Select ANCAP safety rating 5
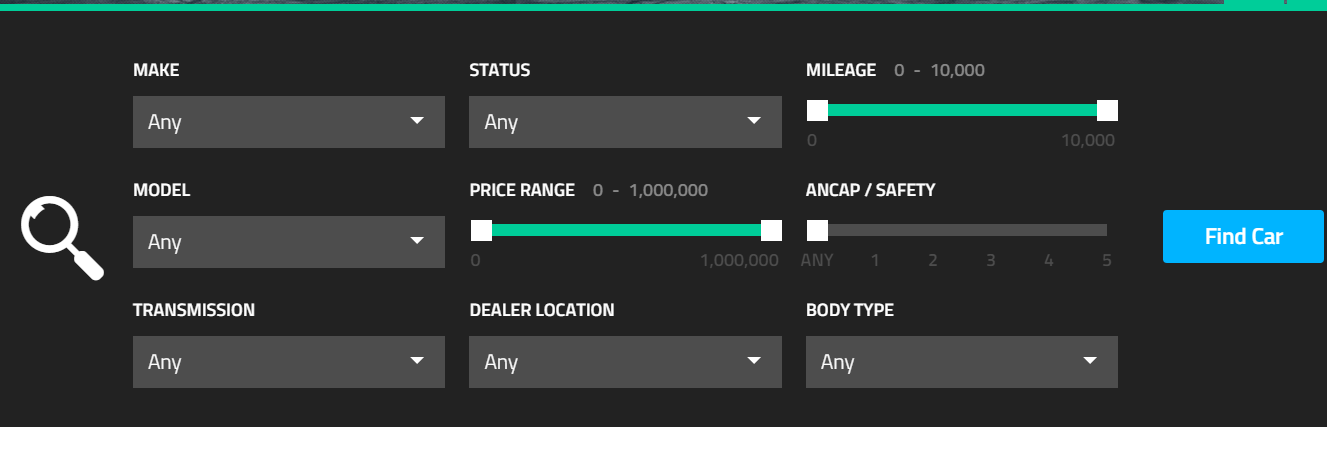Image resolution: width=1327 pixels, height=460 pixels. click(1107, 261)
